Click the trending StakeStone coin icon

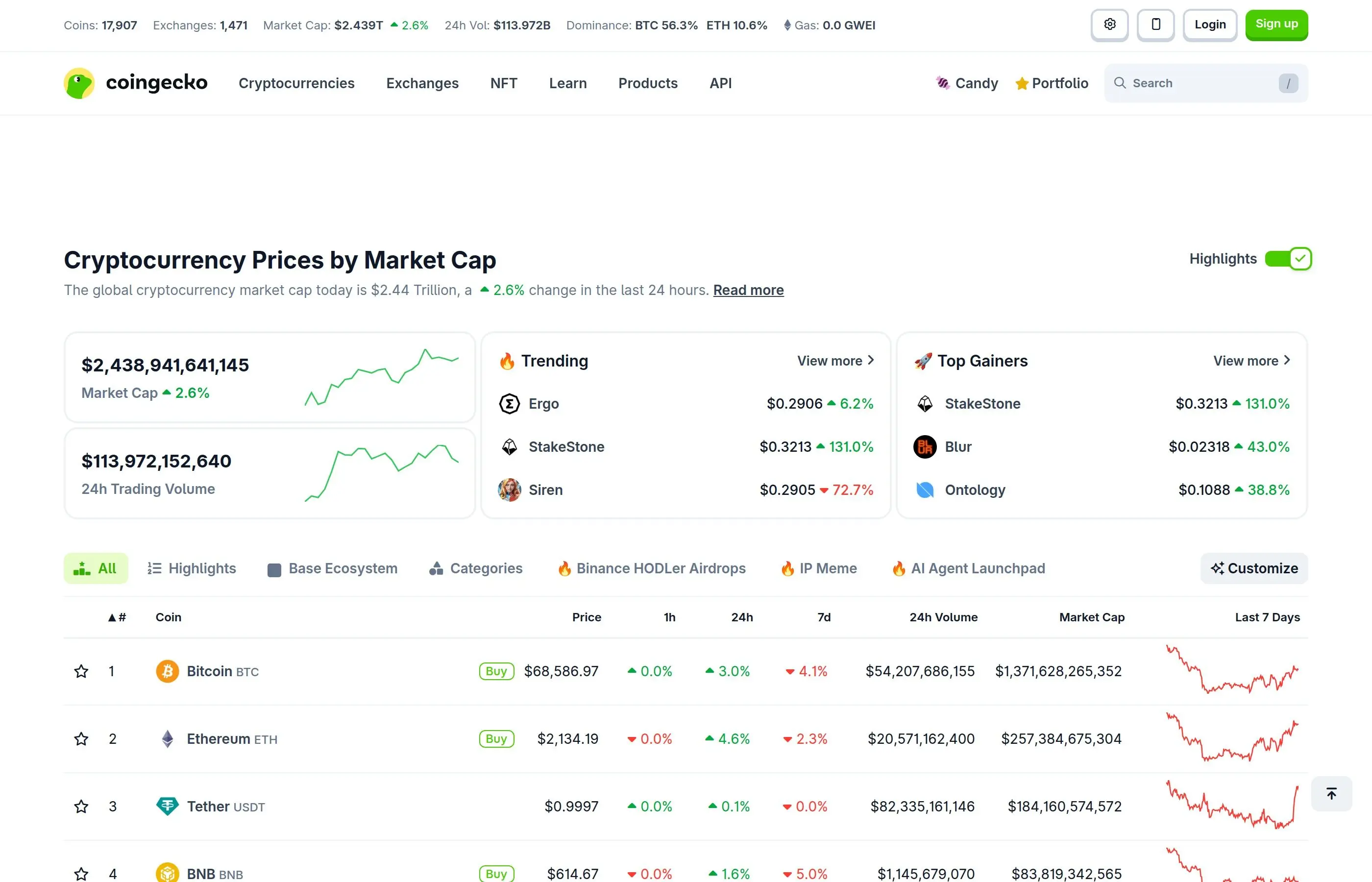coord(509,447)
